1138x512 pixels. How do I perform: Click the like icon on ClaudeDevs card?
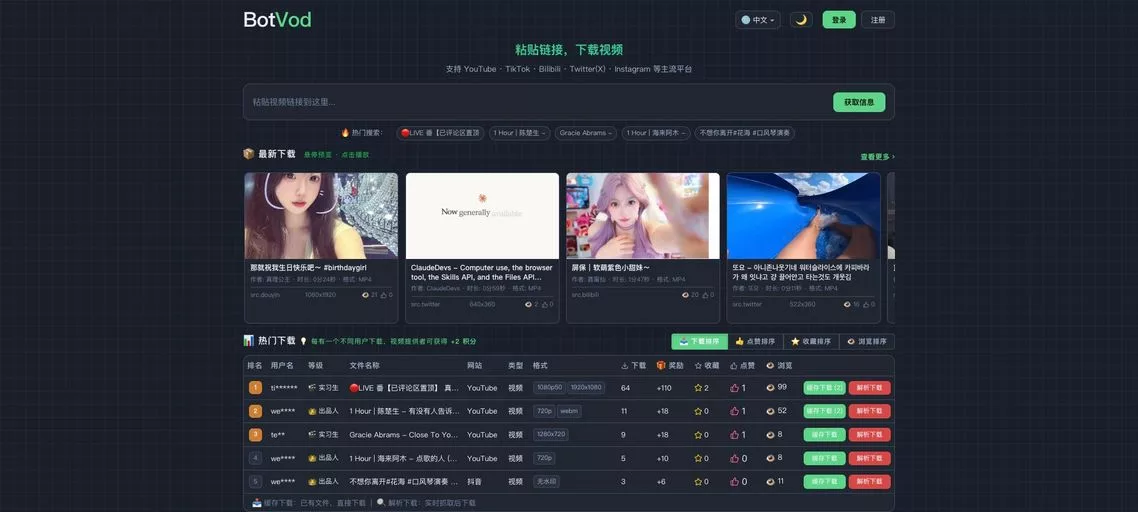click(544, 304)
